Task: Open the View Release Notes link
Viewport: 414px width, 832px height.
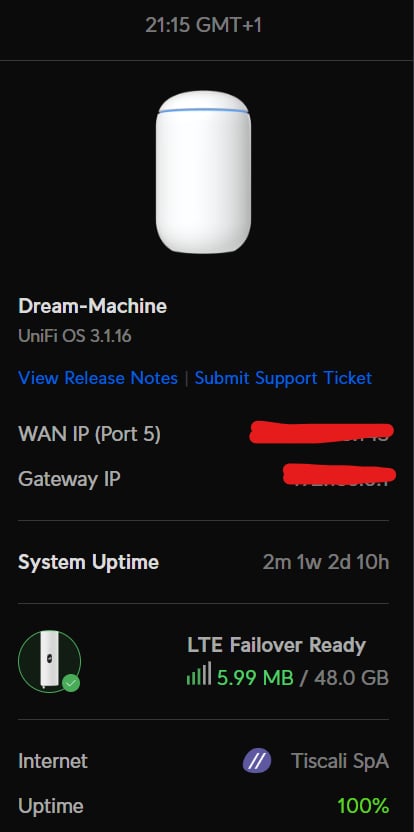Action: (x=98, y=378)
